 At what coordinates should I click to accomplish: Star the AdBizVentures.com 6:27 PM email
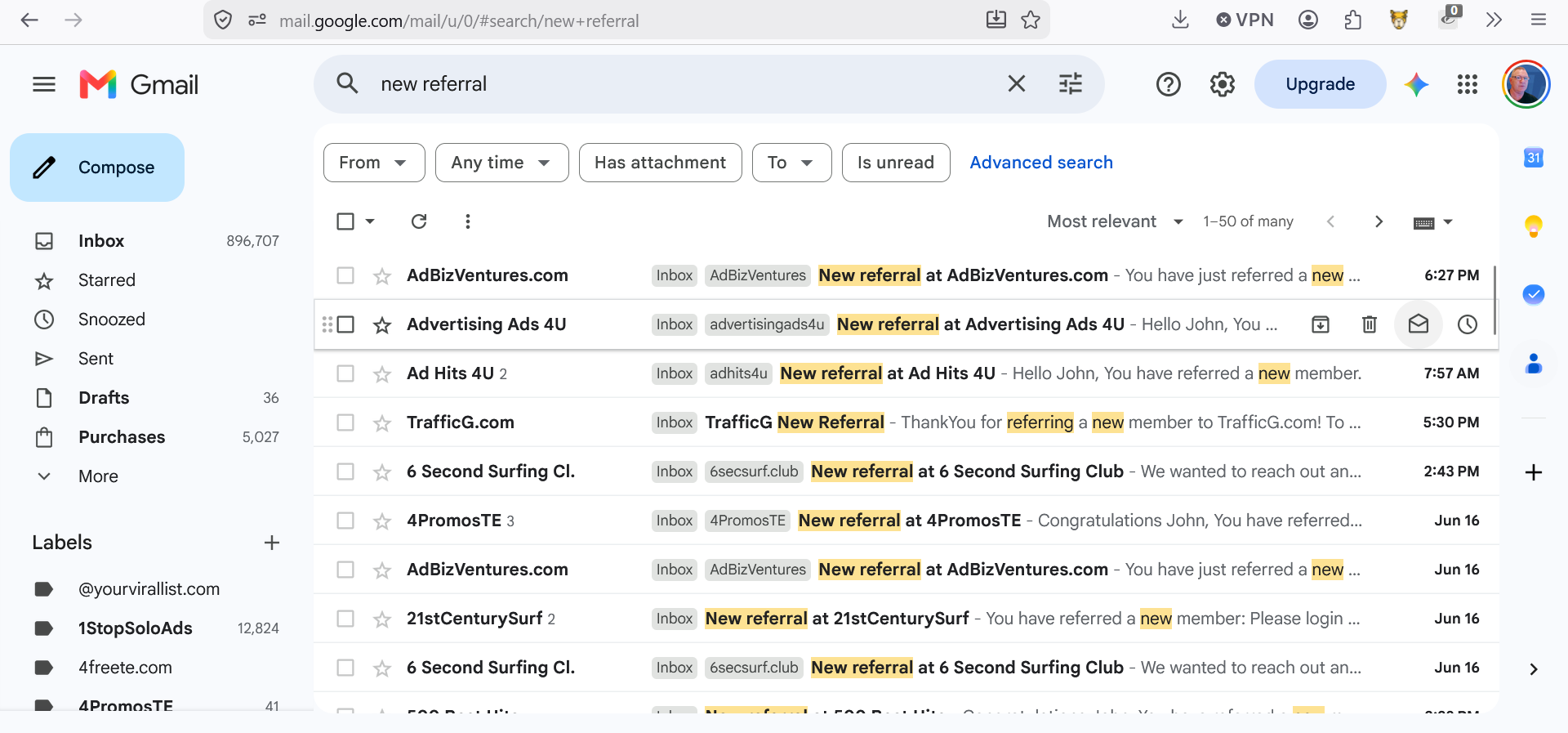coord(382,276)
